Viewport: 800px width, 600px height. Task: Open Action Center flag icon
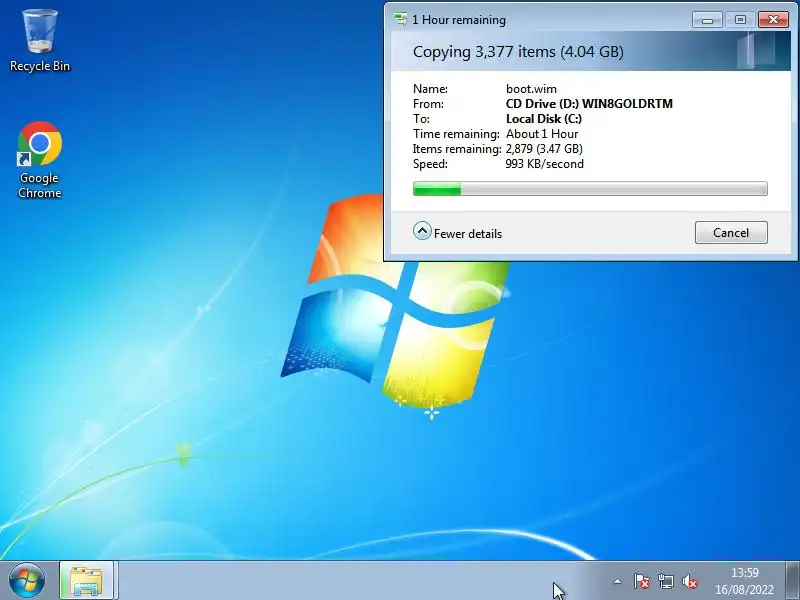[641, 581]
